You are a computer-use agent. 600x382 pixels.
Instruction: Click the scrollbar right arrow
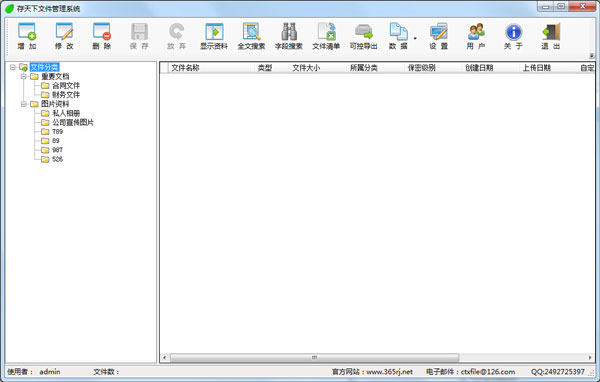click(590, 358)
